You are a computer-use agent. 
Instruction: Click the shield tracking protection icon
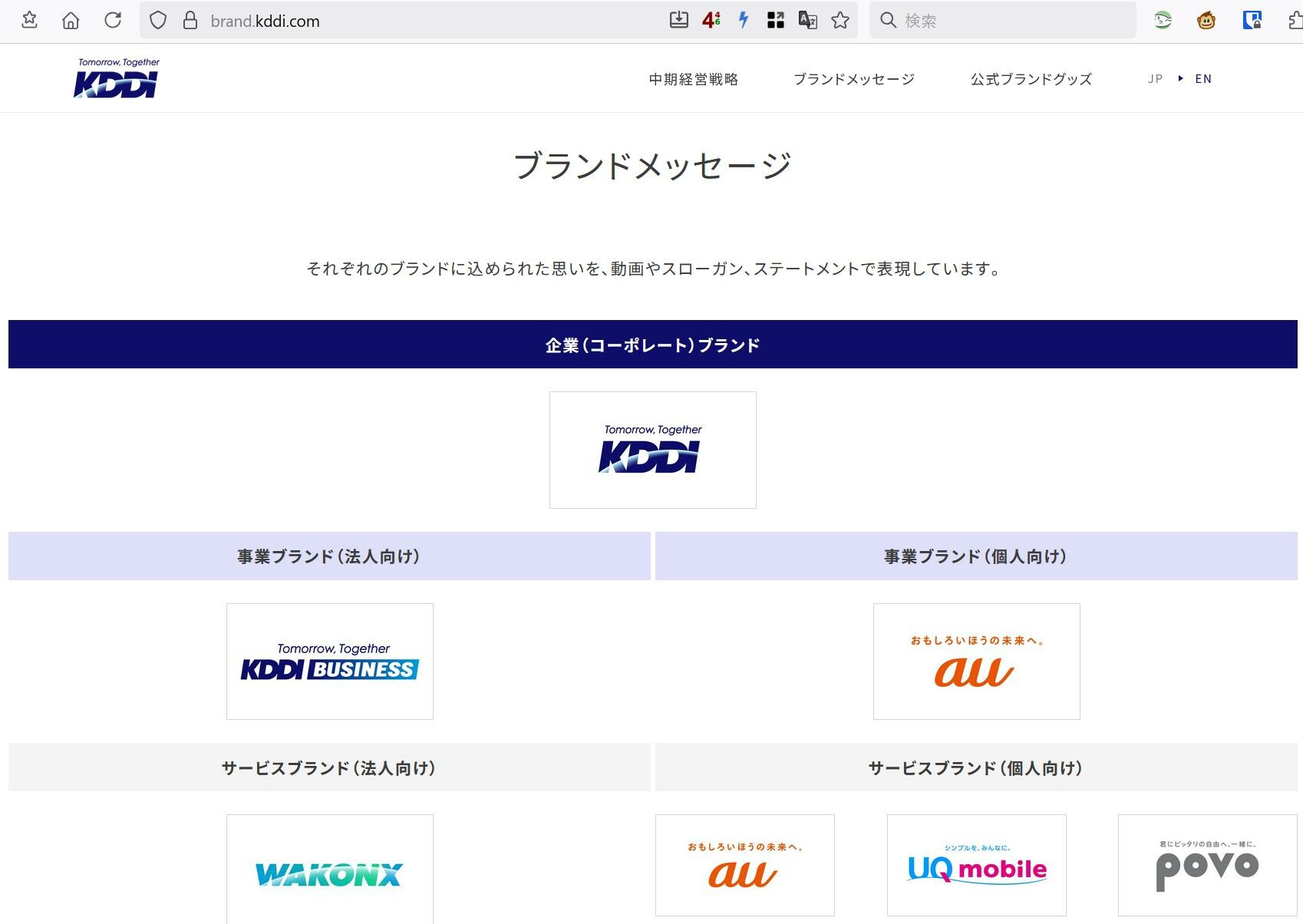coord(158,21)
